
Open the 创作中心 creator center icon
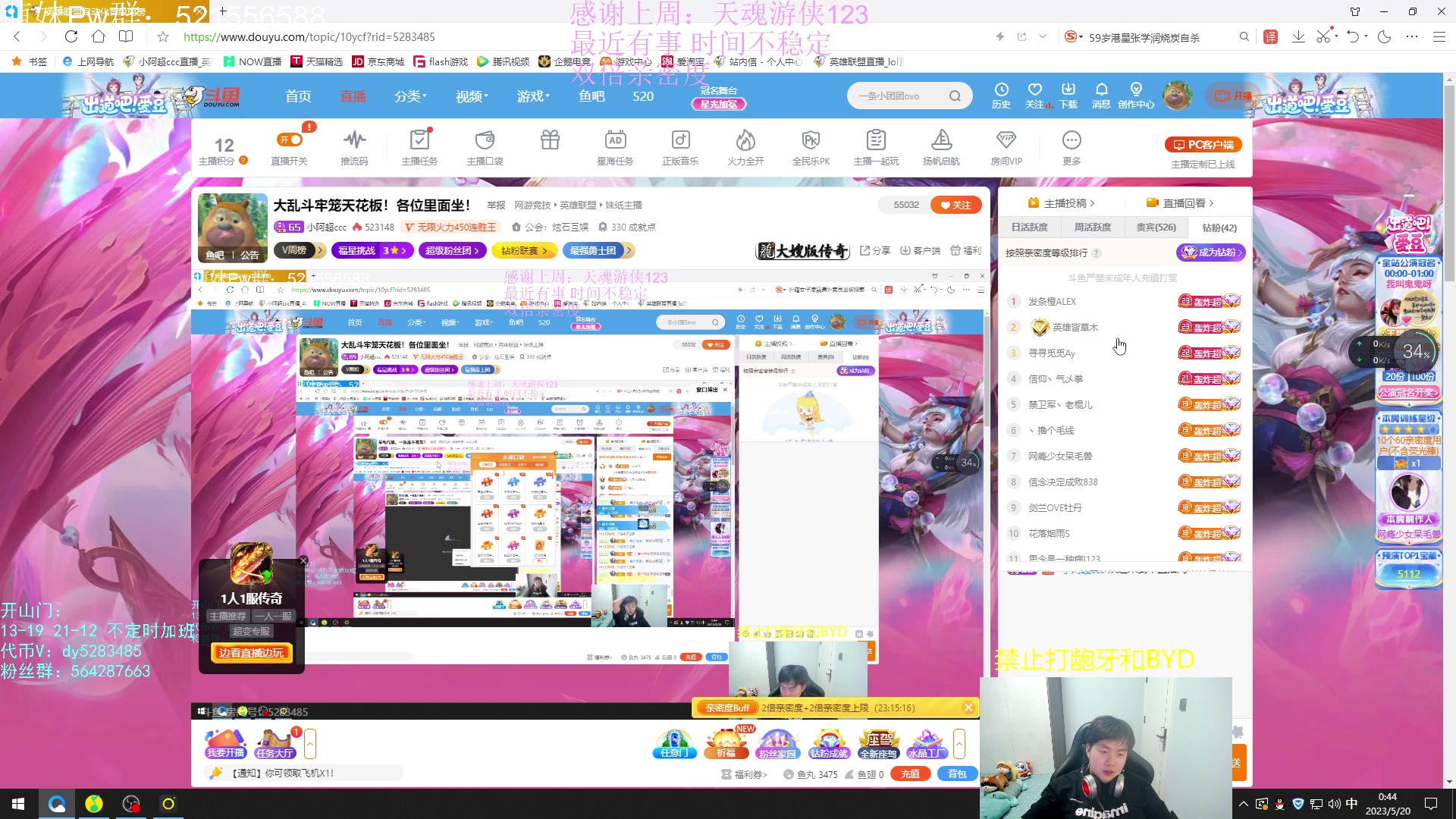(1135, 95)
